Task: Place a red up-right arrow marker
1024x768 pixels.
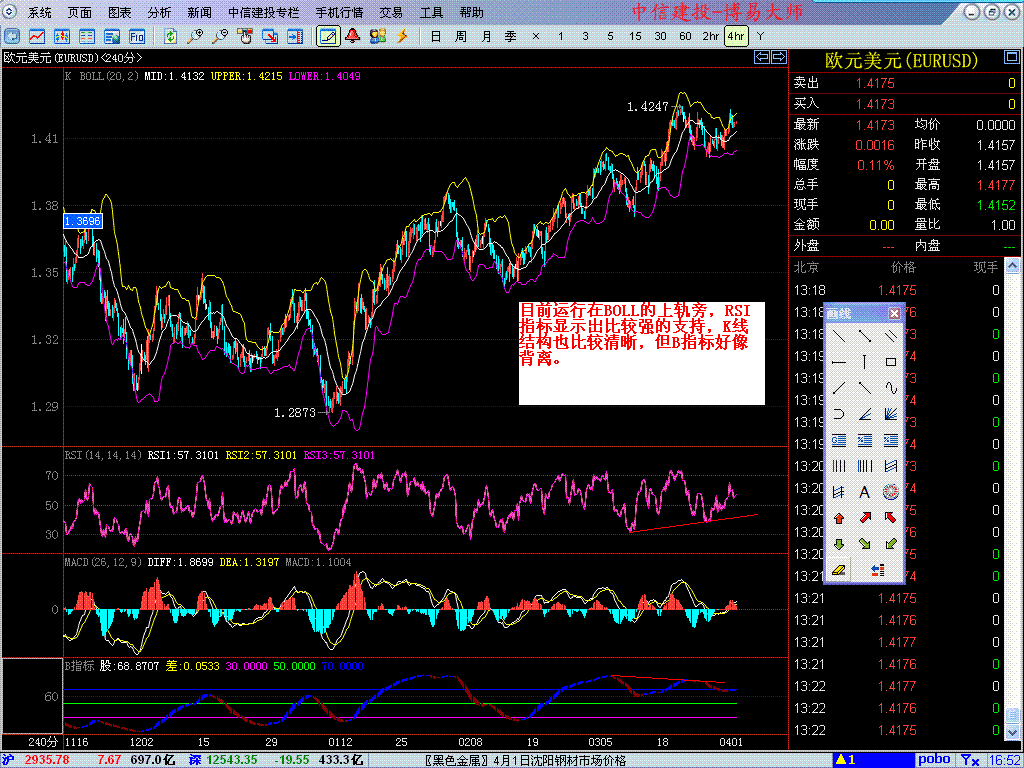Action: pos(865,518)
